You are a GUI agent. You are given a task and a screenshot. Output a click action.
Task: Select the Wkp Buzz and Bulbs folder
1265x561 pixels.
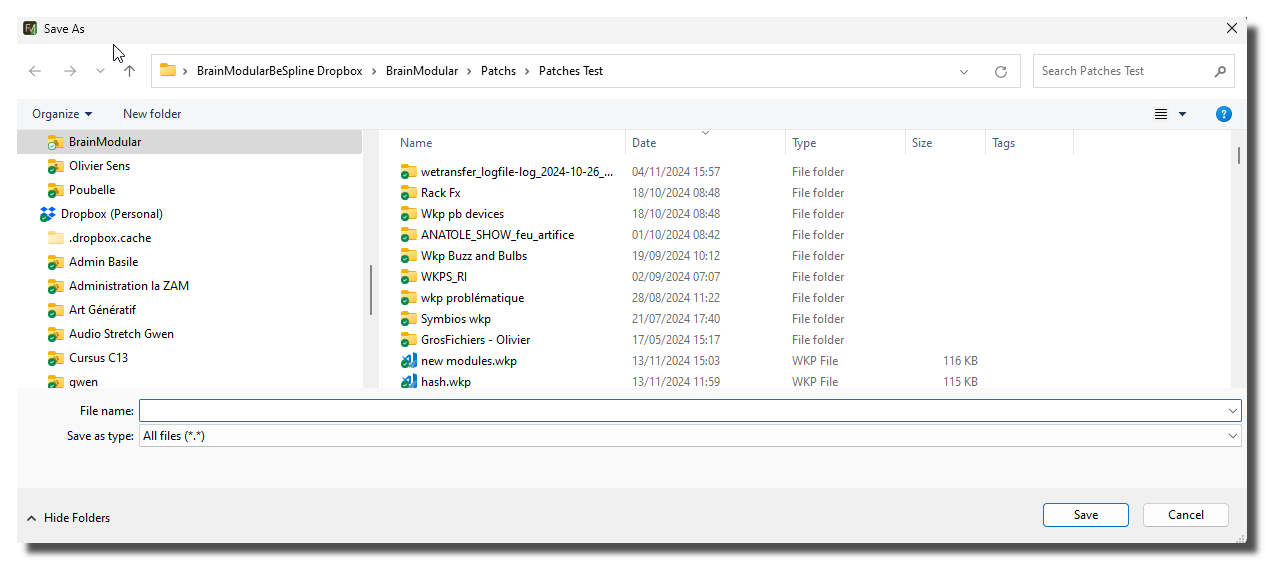pos(473,256)
